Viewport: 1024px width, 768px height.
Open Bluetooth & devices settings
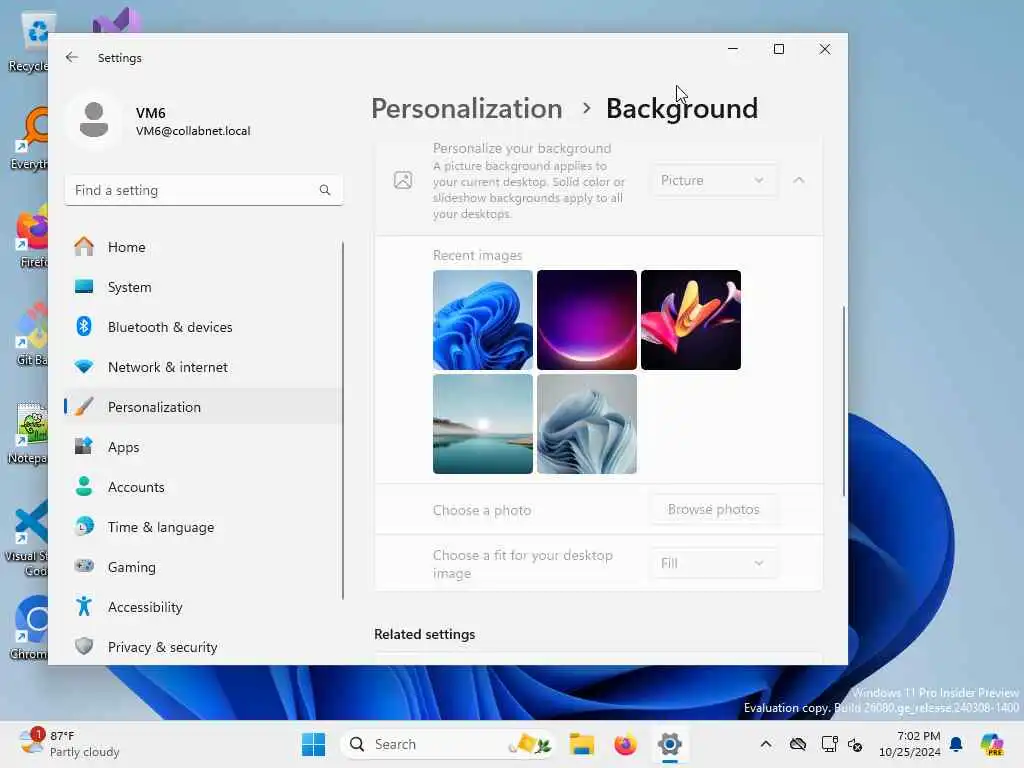click(203, 327)
